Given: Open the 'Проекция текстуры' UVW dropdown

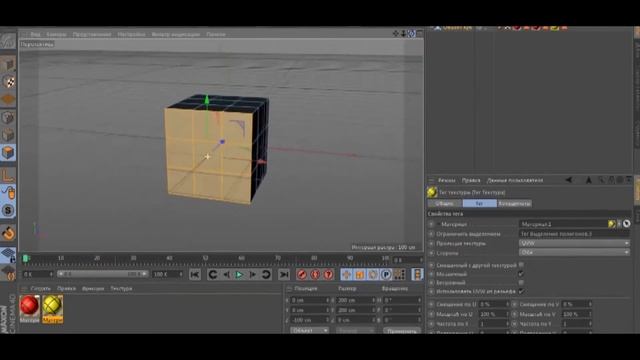Looking at the screenshot, I should (x=574, y=243).
